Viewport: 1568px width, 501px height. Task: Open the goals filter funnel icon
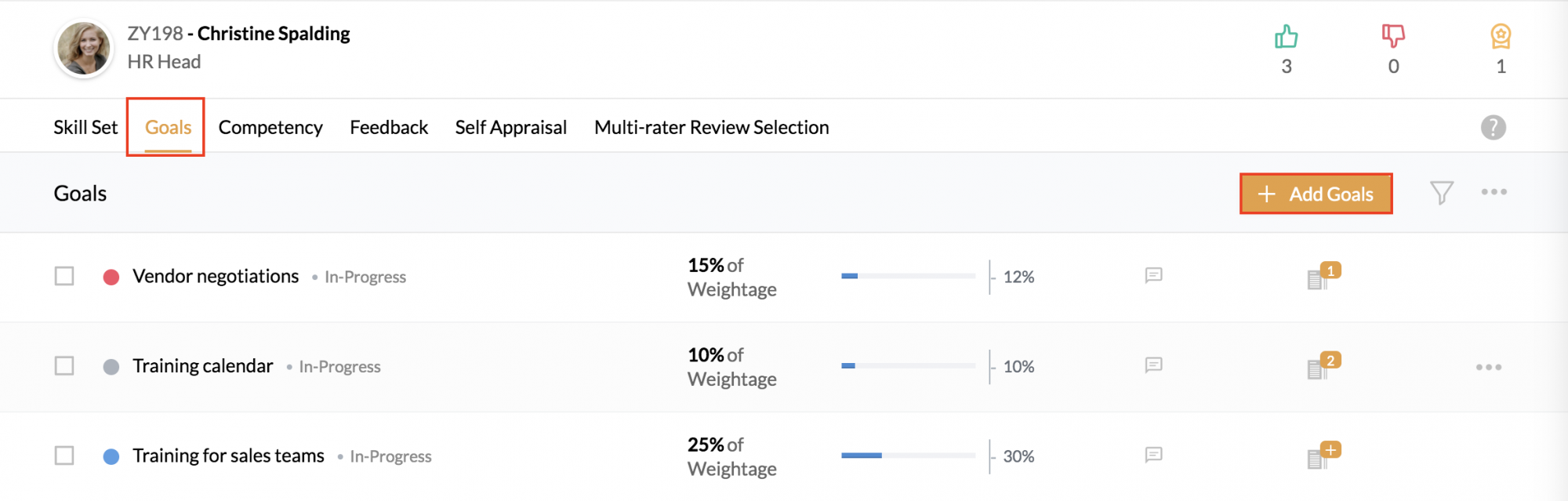tap(1441, 193)
